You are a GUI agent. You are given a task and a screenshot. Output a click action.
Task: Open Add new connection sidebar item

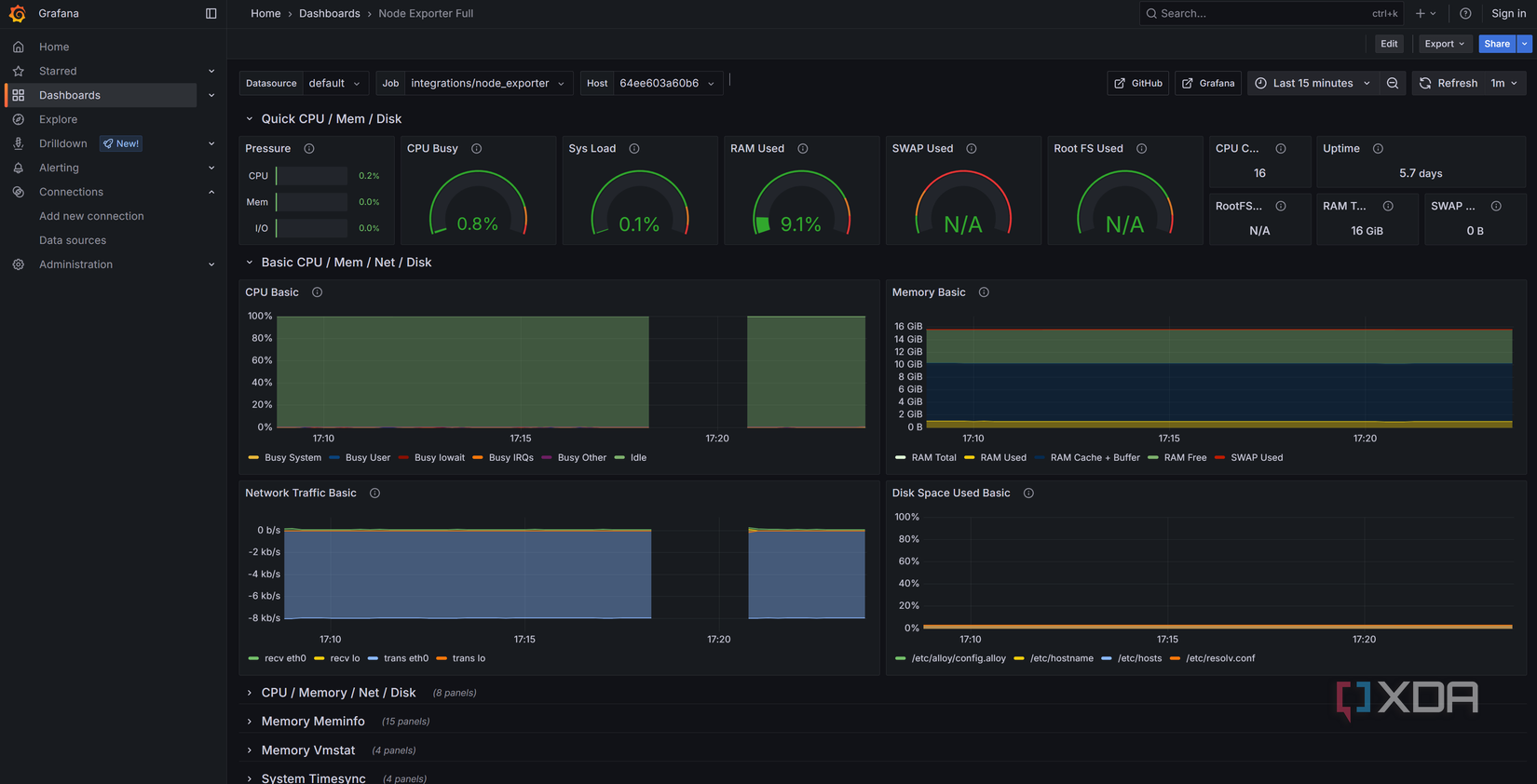[x=91, y=216]
